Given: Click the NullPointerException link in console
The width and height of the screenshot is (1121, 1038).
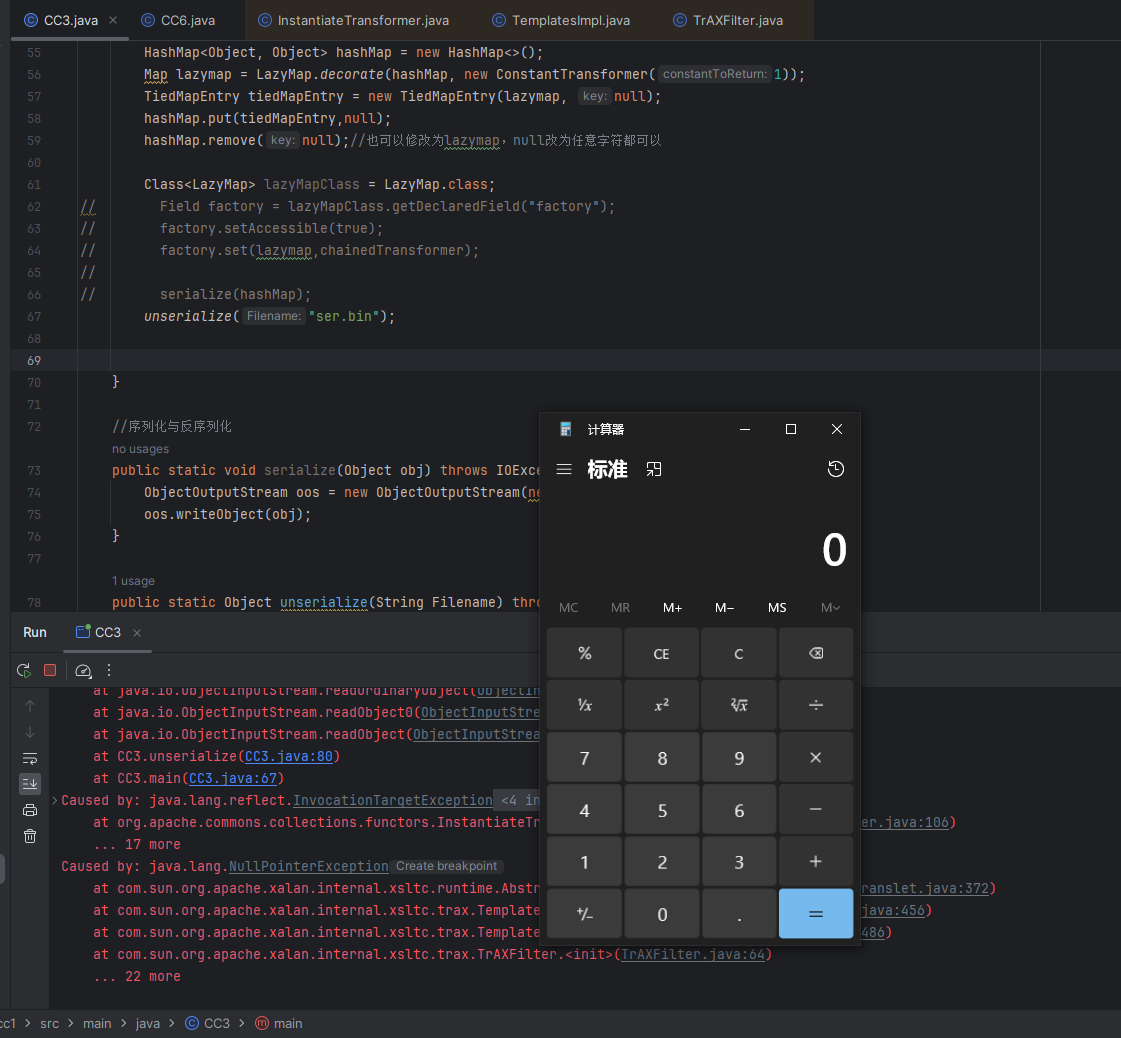Looking at the screenshot, I should (x=308, y=866).
